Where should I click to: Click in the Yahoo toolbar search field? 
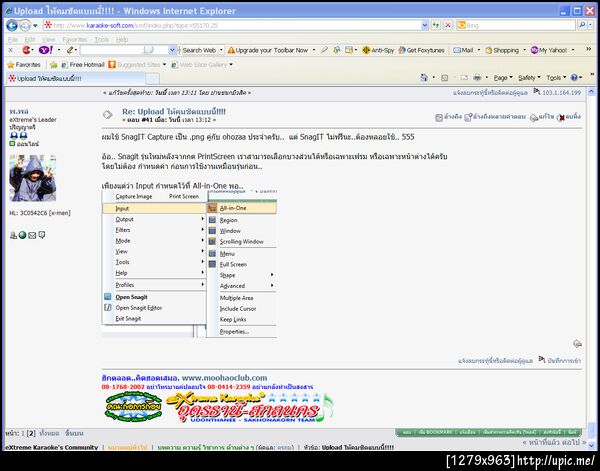124,50
